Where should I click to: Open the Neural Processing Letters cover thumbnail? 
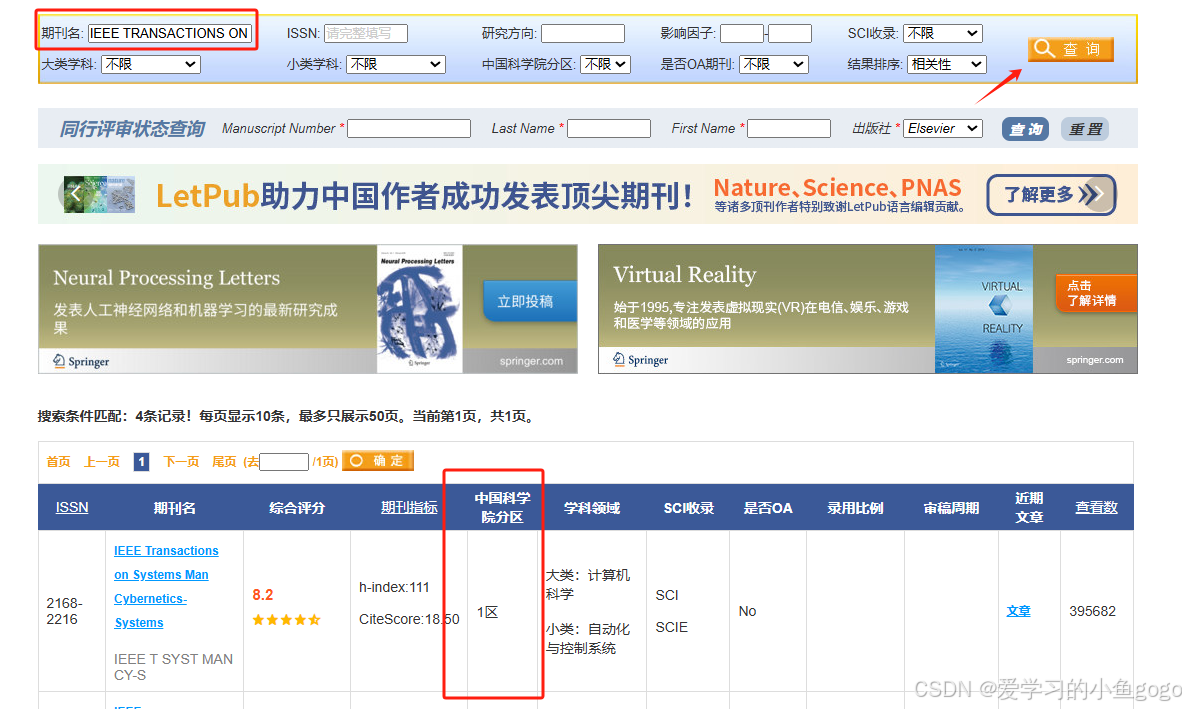[x=420, y=309]
